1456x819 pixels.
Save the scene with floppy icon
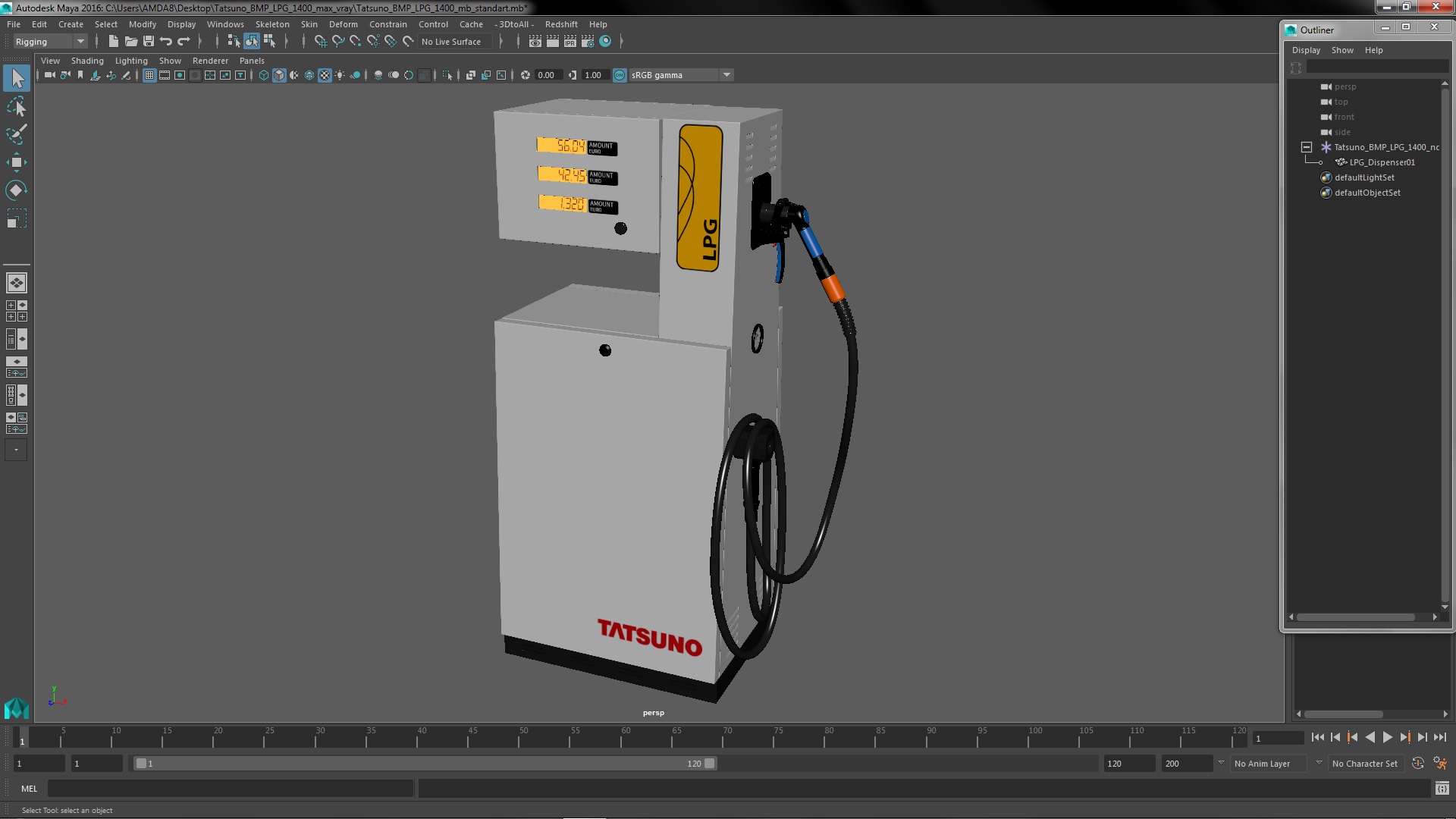149,42
